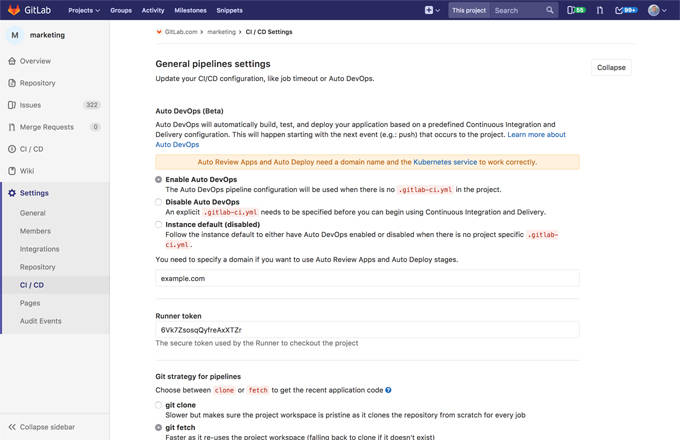The height and width of the screenshot is (440, 680).
Task: Click the search magnifier icon
Action: [550, 10]
